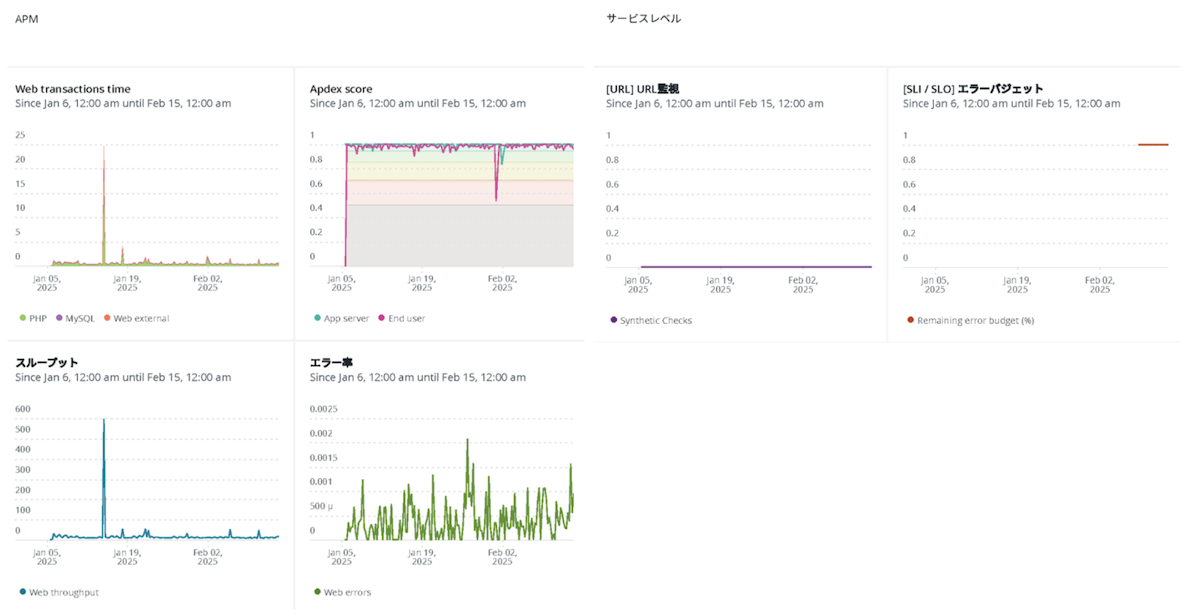The height and width of the screenshot is (616, 1200).
Task: Click the Remaining error budget (%) legend
Action: (969, 320)
